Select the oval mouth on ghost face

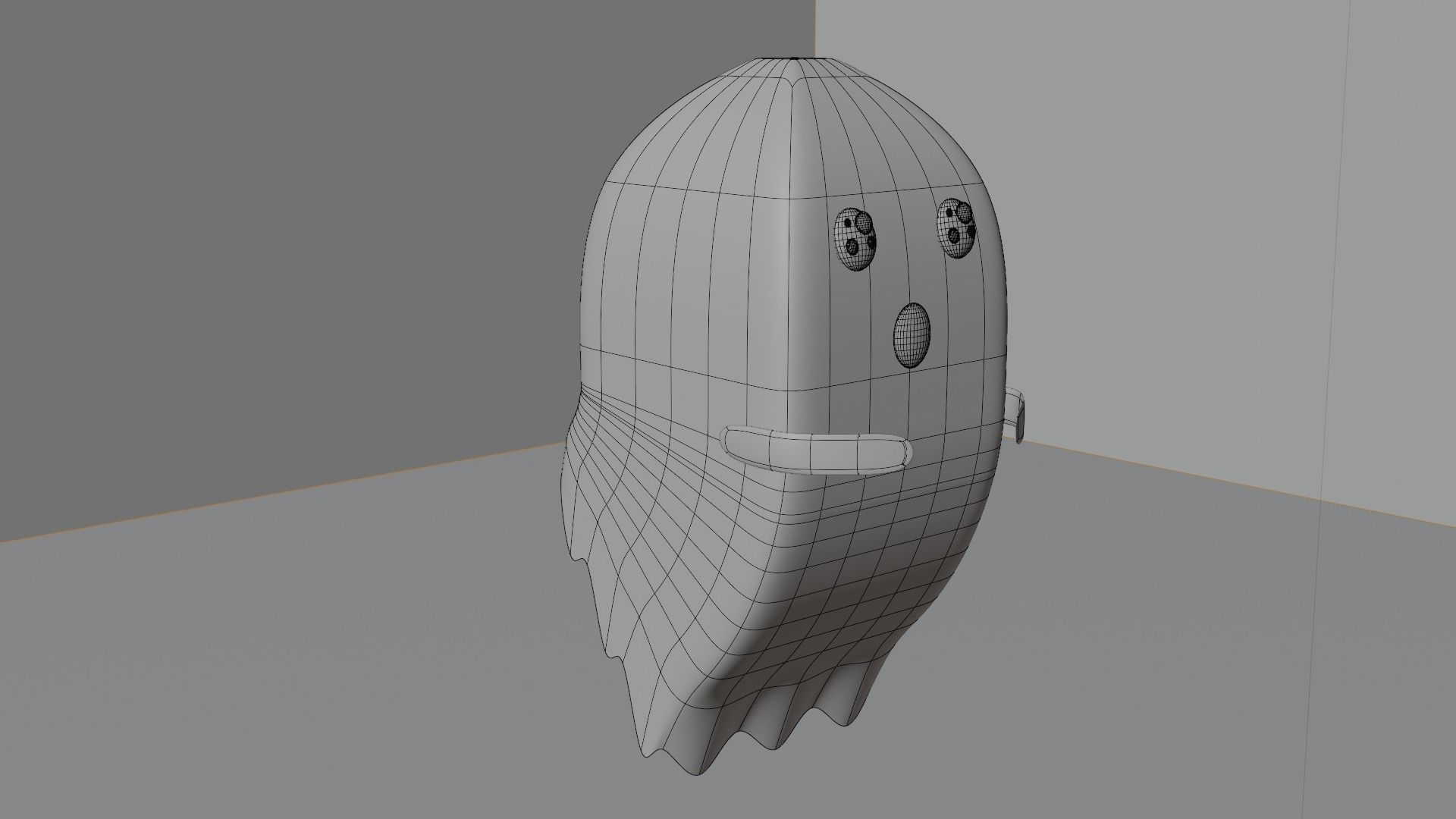(x=912, y=336)
